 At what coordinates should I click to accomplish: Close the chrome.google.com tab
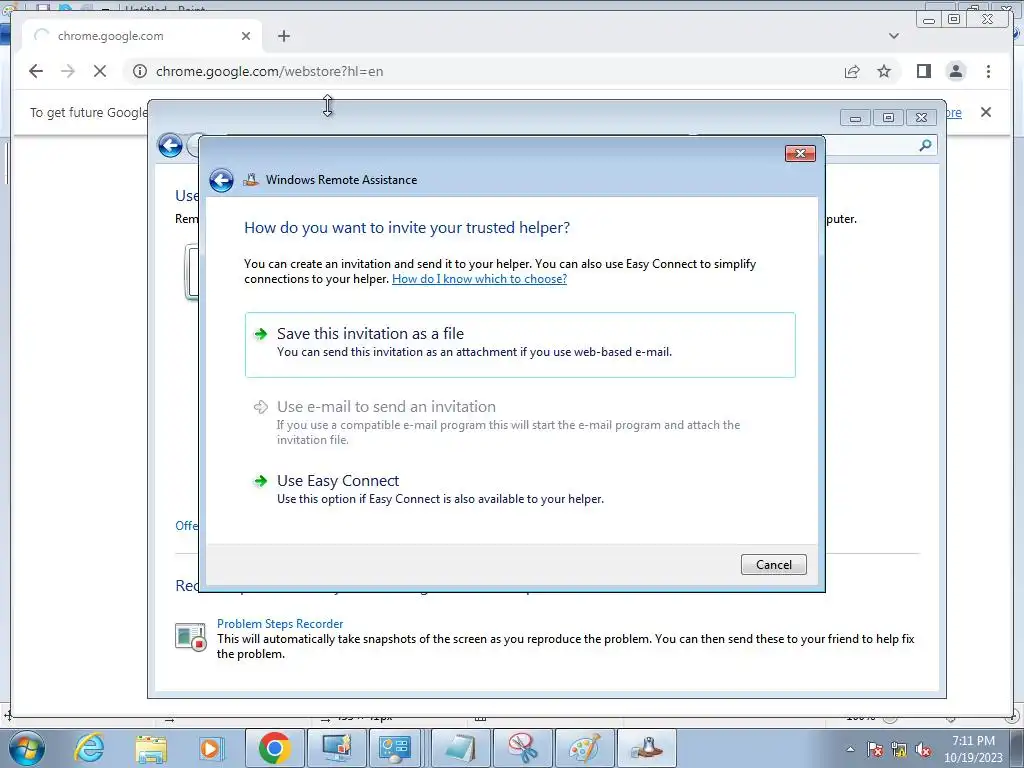click(x=246, y=36)
